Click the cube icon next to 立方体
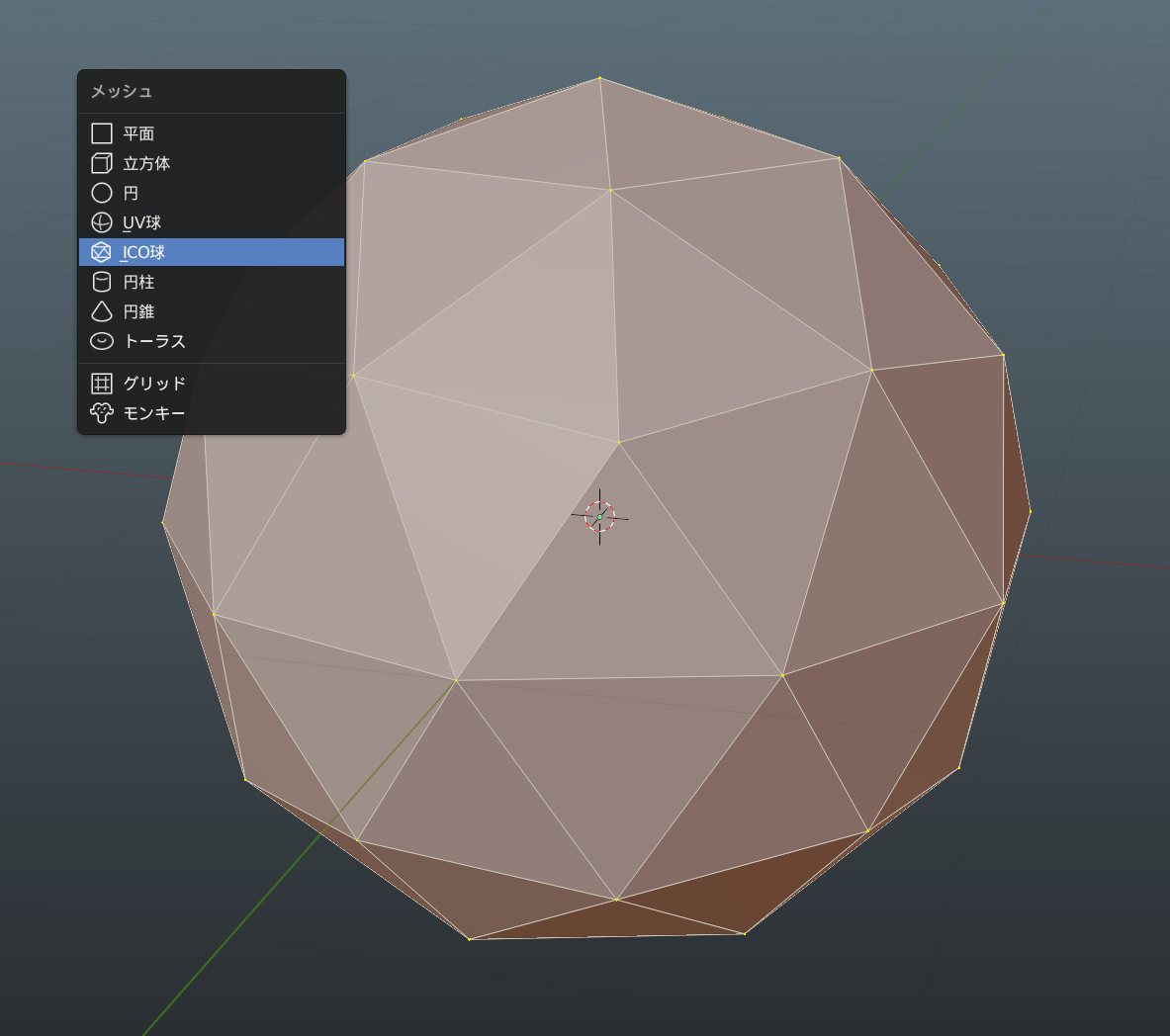This screenshot has height=1036, width=1170. [x=102, y=163]
